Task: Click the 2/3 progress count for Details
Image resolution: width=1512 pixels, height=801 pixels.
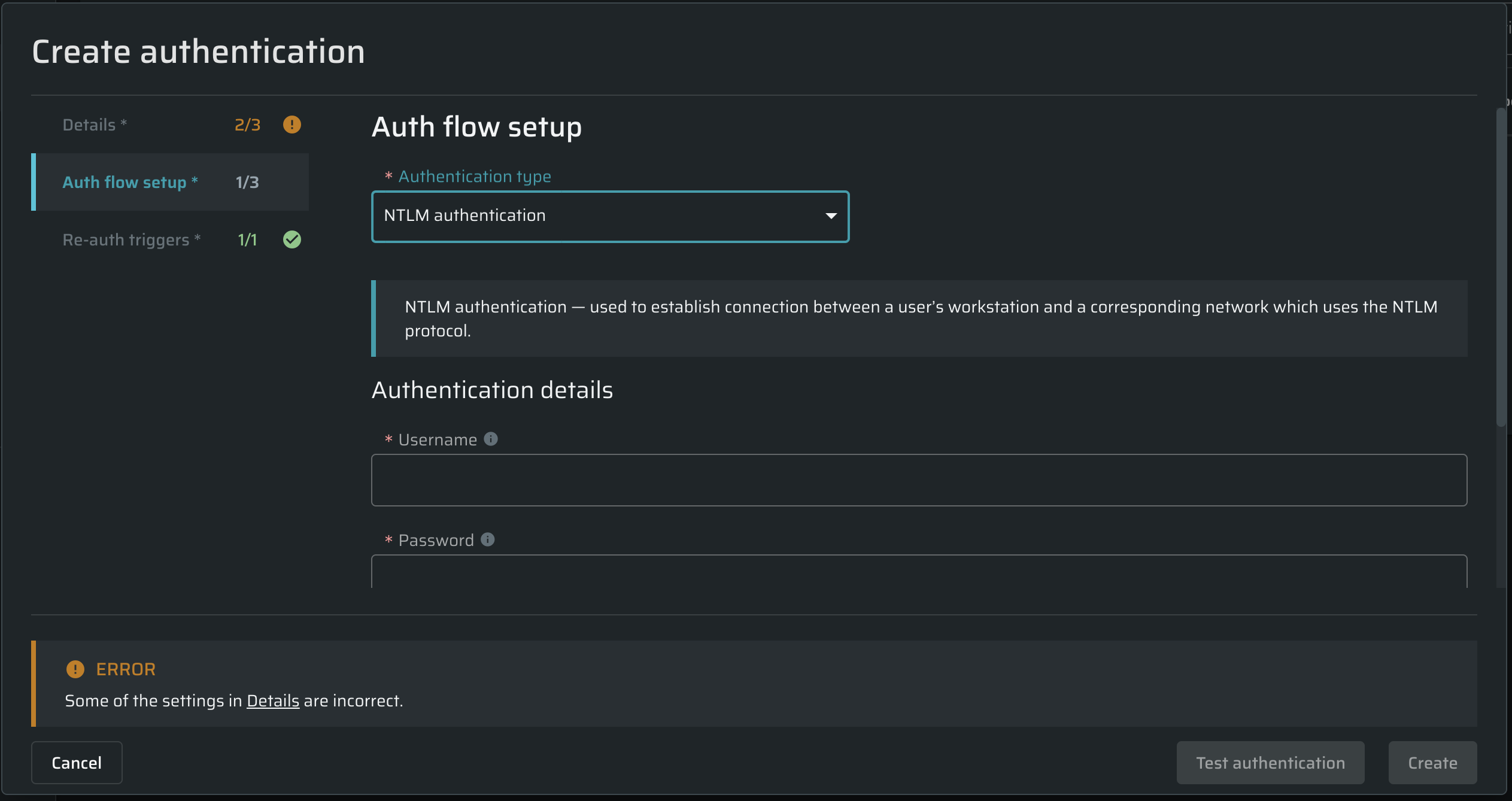Action: coord(247,125)
